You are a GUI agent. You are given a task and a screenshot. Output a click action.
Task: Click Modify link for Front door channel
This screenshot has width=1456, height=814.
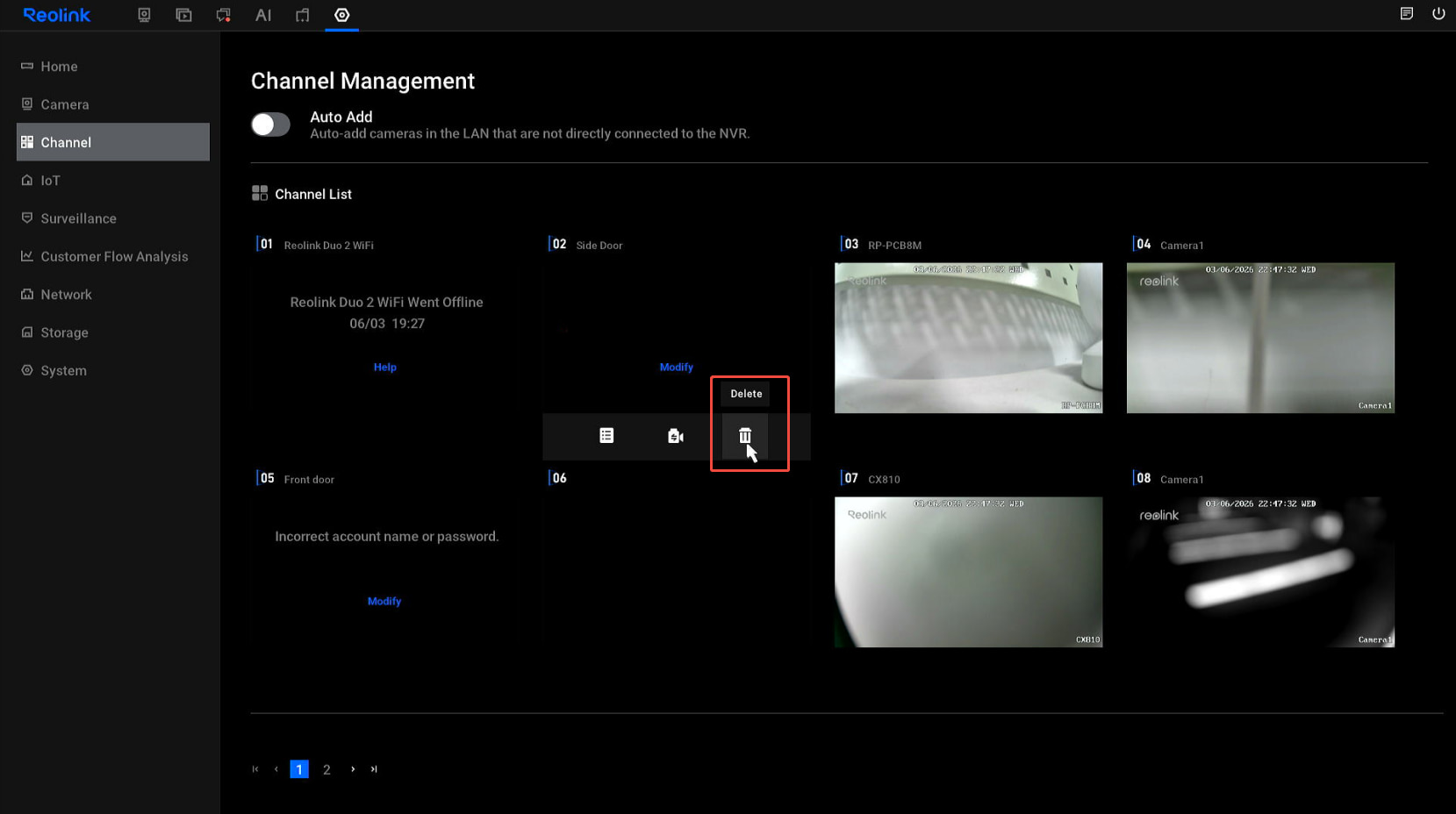384,602
